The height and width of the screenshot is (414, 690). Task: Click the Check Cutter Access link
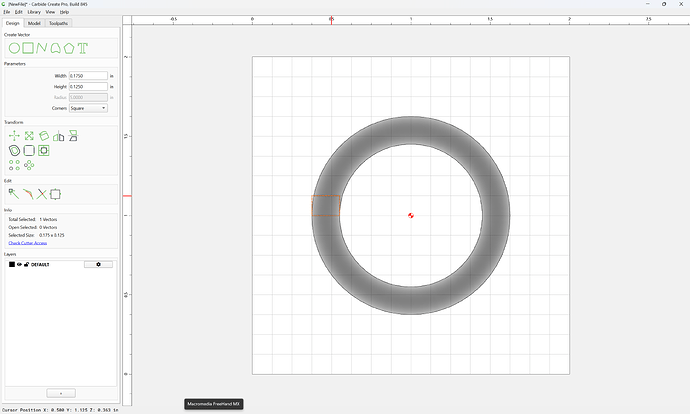coord(28,243)
